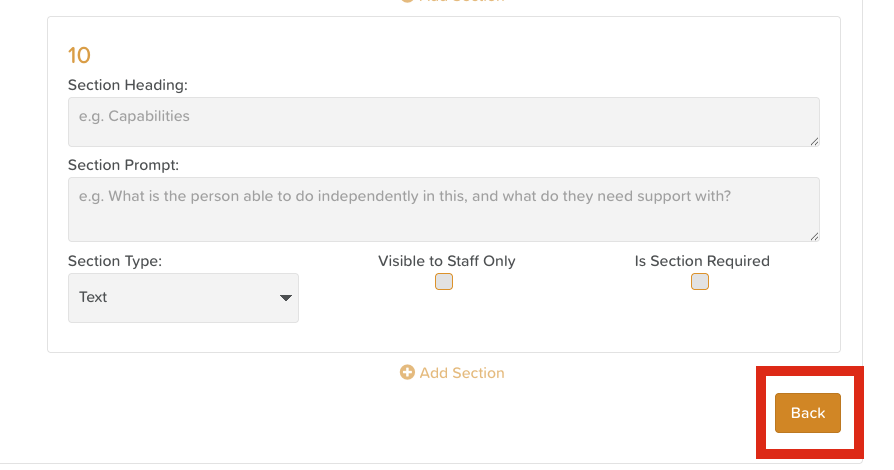
Task: Click the partially visible Add Section icon at top
Action: (x=407, y=1)
